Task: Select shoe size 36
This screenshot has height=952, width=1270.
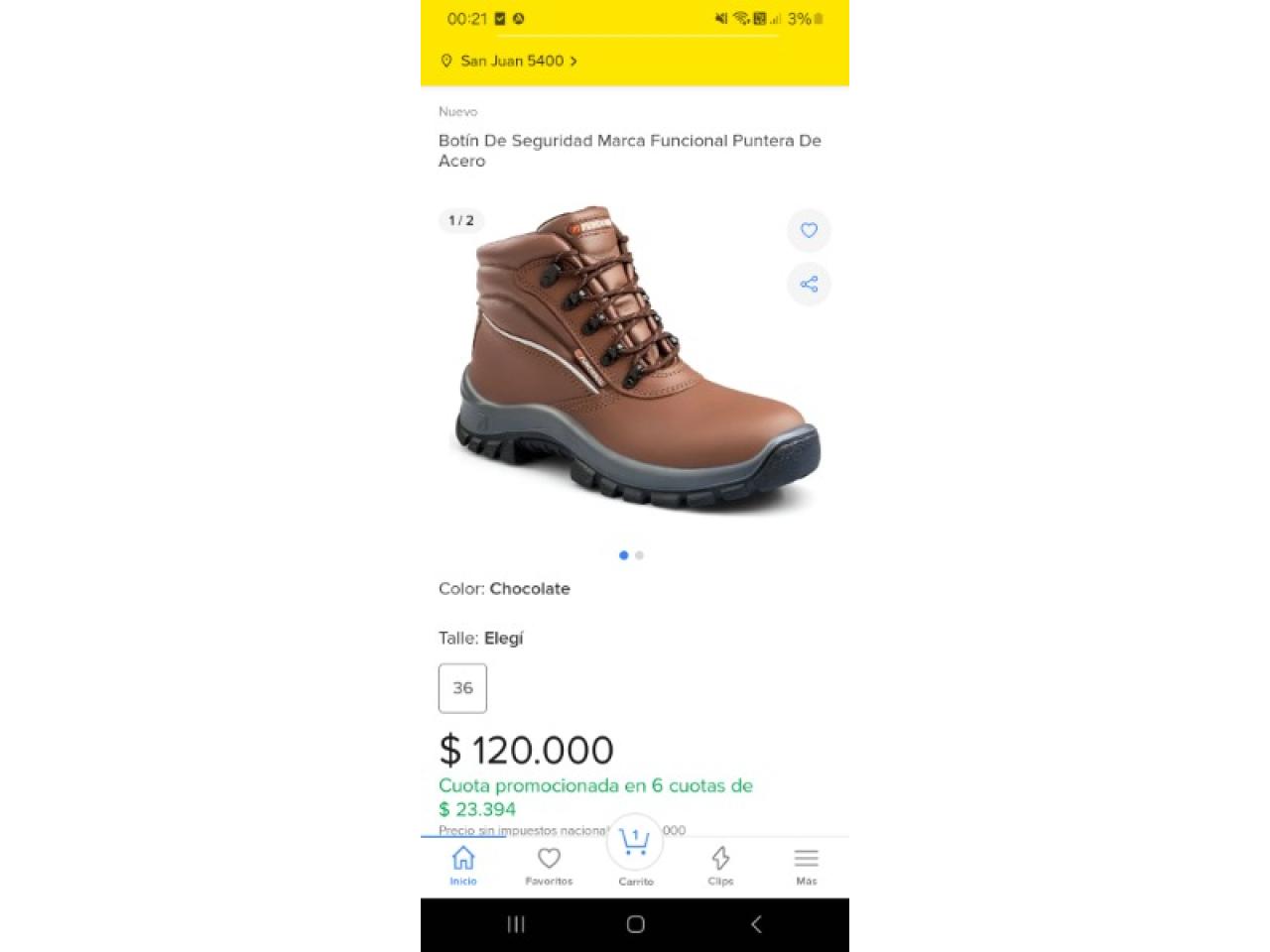Action: (x=462, y=688)
